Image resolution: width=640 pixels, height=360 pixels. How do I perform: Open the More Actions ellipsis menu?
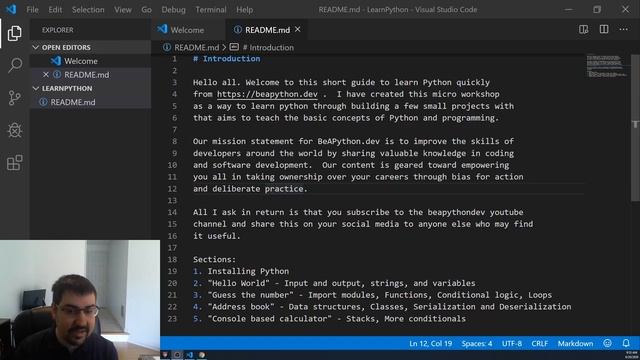[x=623, y=29]
